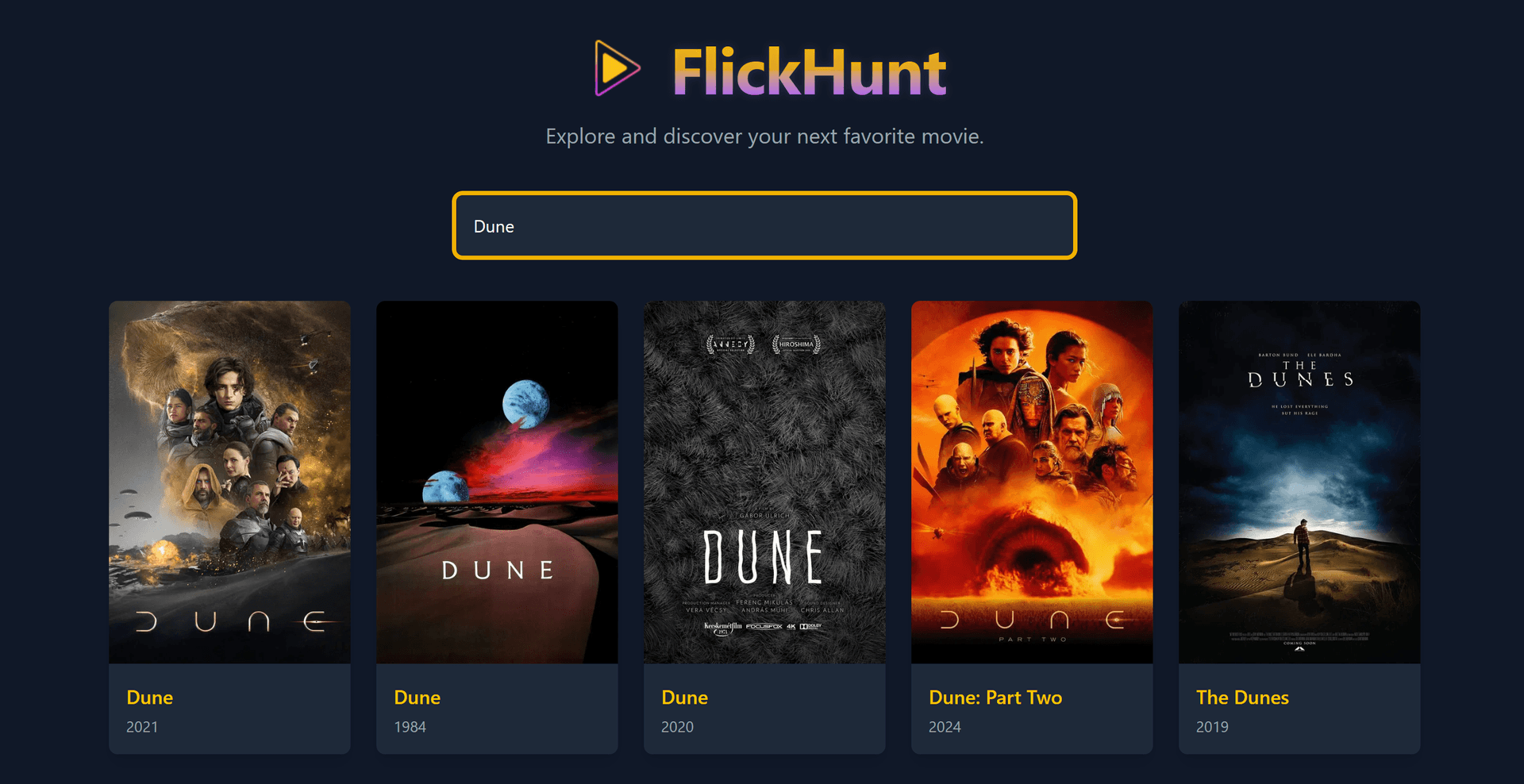Click the FlickHunt title text
Image resolution: width=1524 pixels, height=784 pixels.
coord(809,72)
